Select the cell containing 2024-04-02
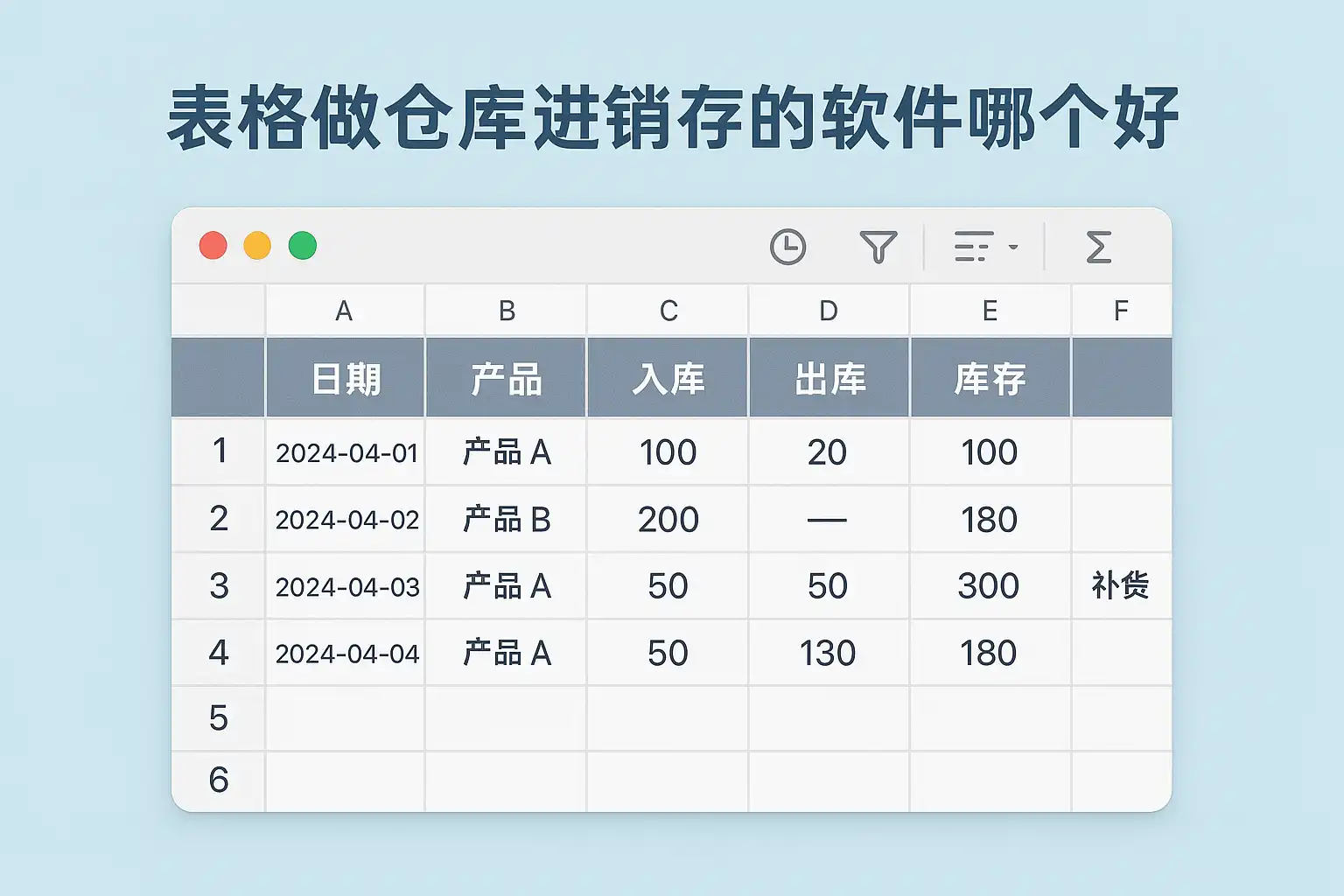Viewport: 1344px width, 896px height. click(347, 520)
